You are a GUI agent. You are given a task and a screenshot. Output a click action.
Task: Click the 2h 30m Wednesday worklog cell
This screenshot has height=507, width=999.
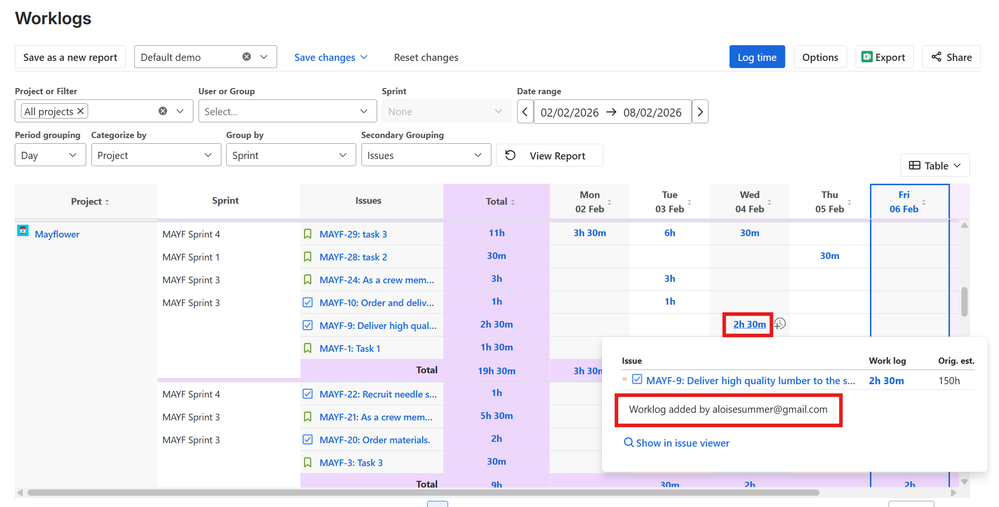tap(749, 324)
